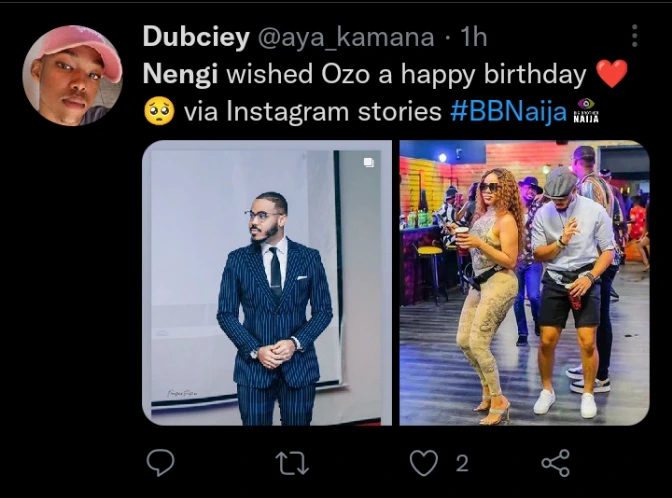Click the phrase "wished Ozo a happy birthday"
672x498 pixels.
tap(406, 74)
